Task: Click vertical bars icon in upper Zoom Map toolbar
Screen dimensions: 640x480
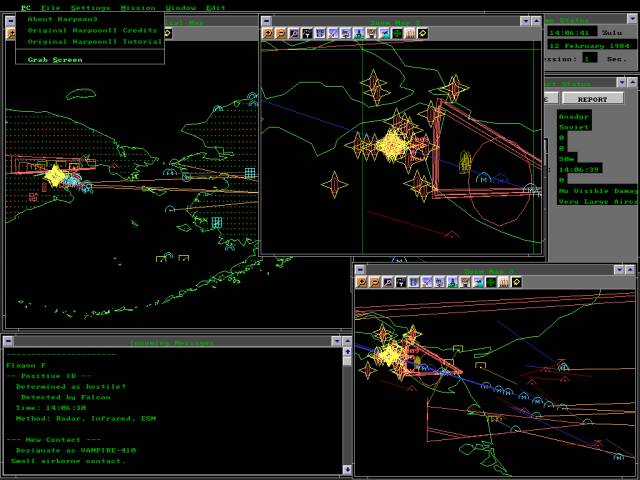Action: click(410, 33)
